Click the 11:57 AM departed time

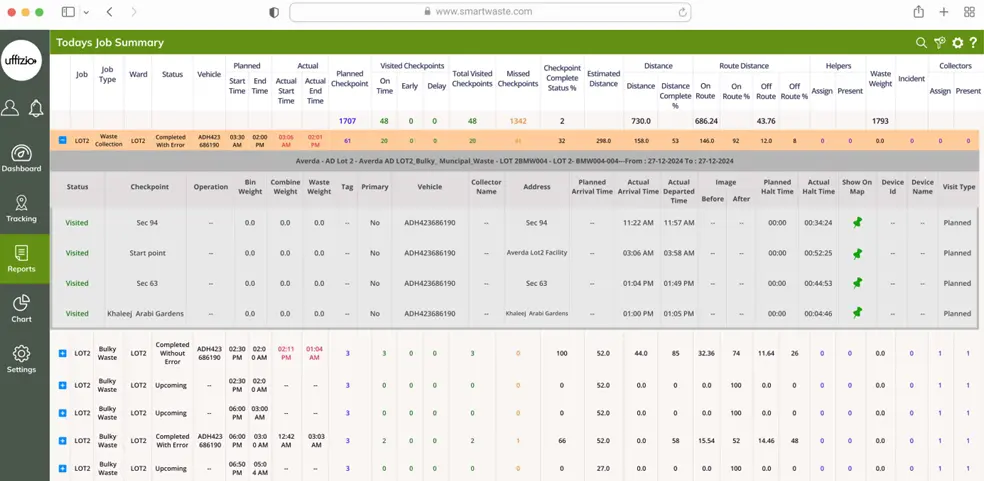click(x=679, y=223)
